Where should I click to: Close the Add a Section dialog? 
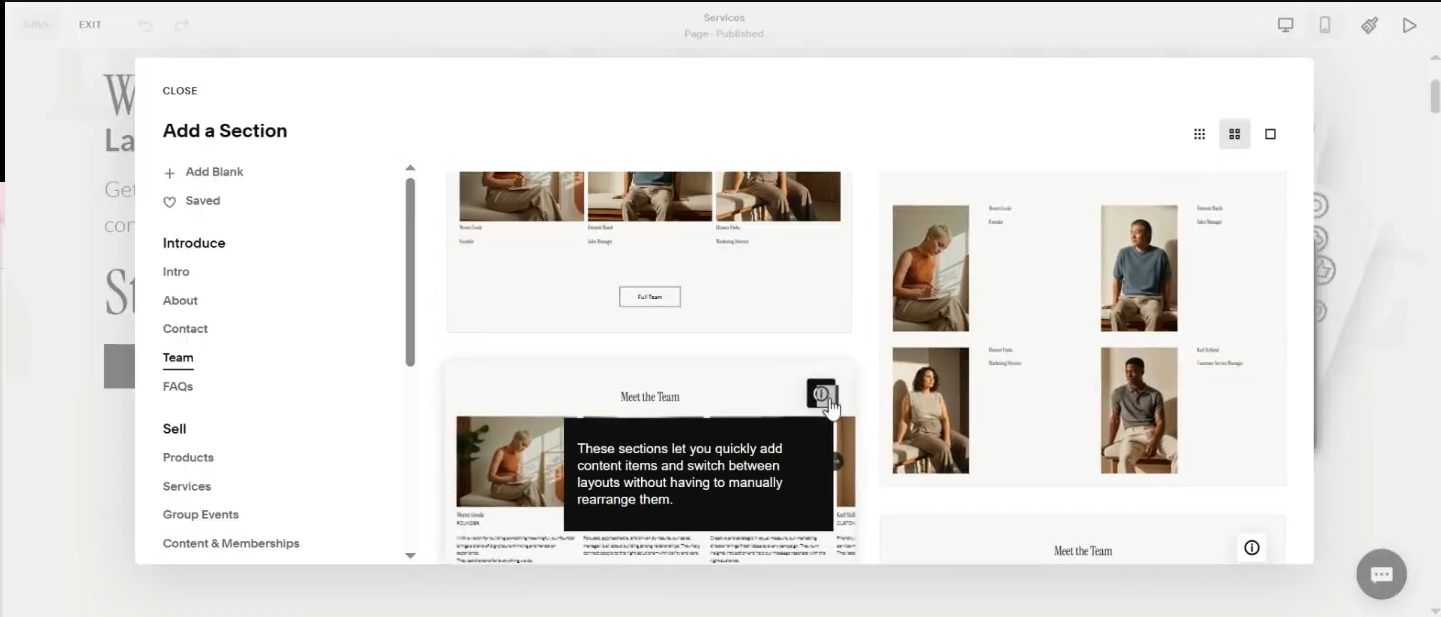click(180, 91)
